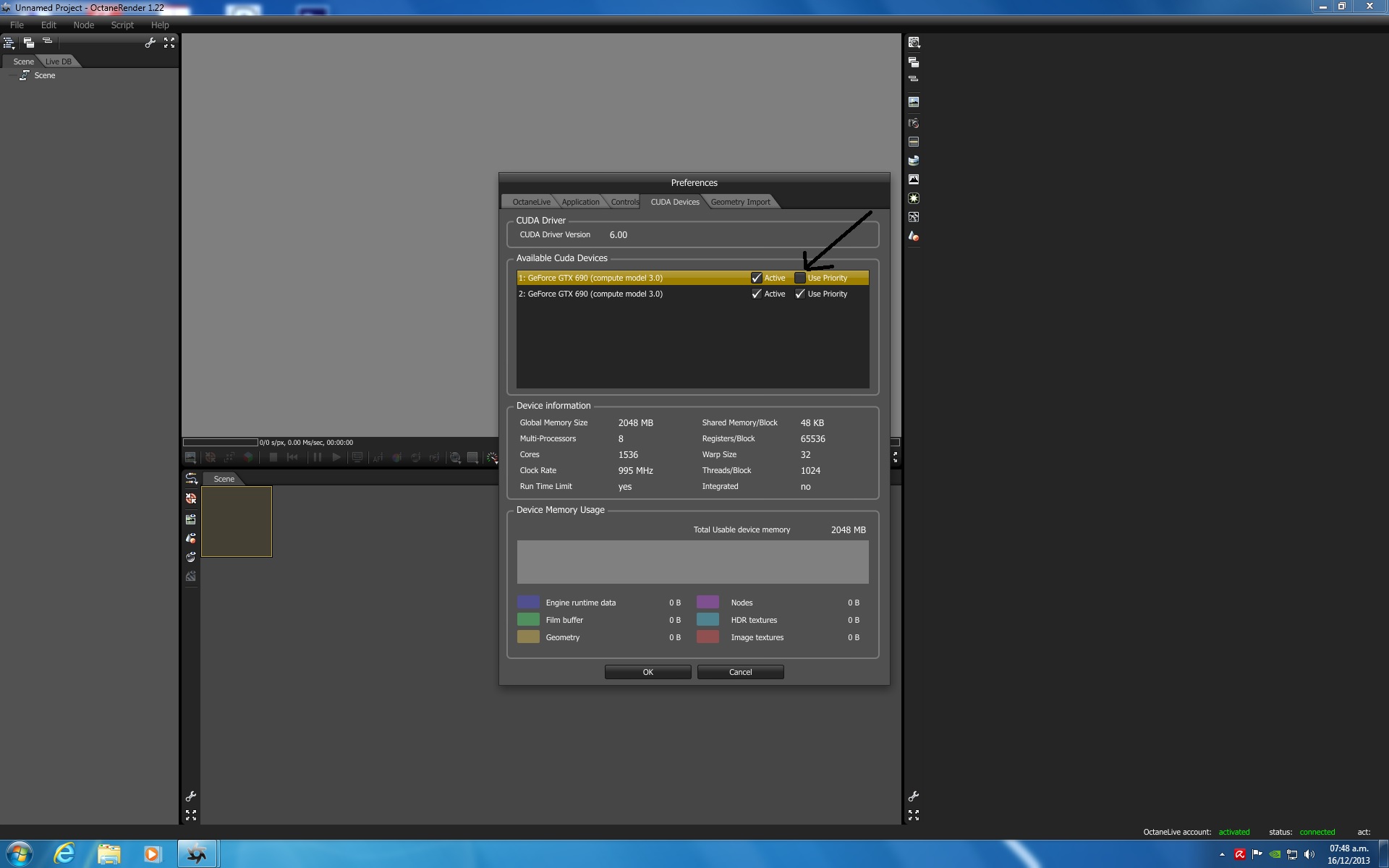Disable Use Priority for the second GeForce GTX 690
Image resolution: width=1389 pixels, height=868 pixels.
800,294
